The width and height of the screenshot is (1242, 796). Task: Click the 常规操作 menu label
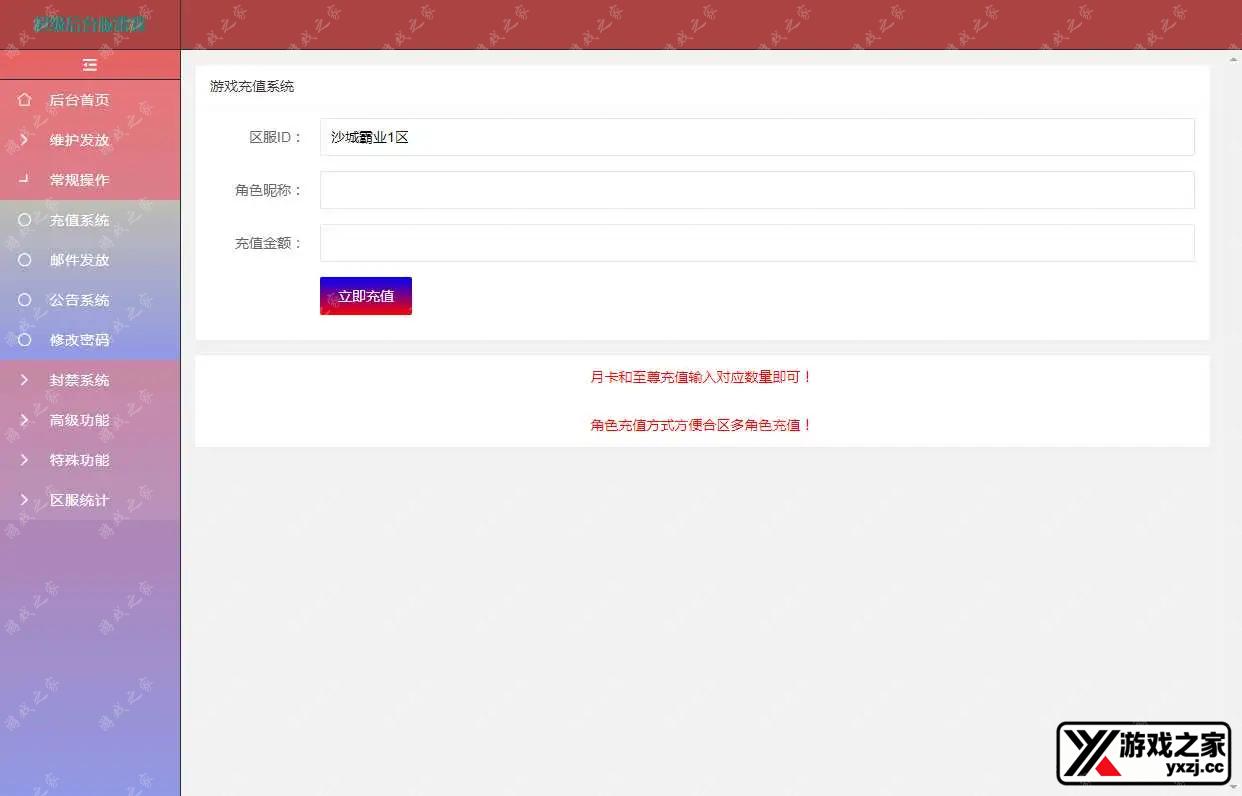(80, 180)
